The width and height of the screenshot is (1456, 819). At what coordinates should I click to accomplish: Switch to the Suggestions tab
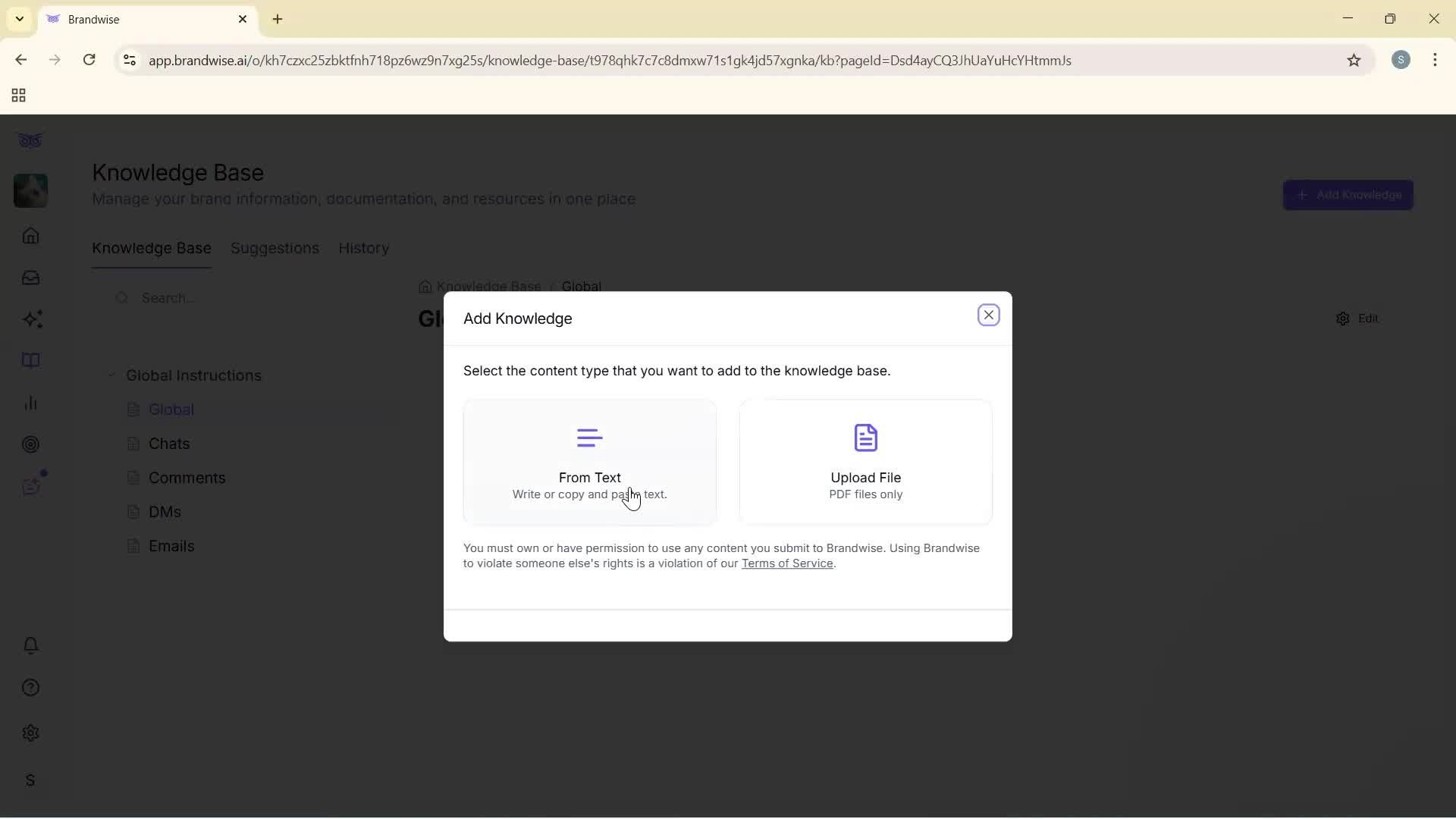tap(275, 248)
